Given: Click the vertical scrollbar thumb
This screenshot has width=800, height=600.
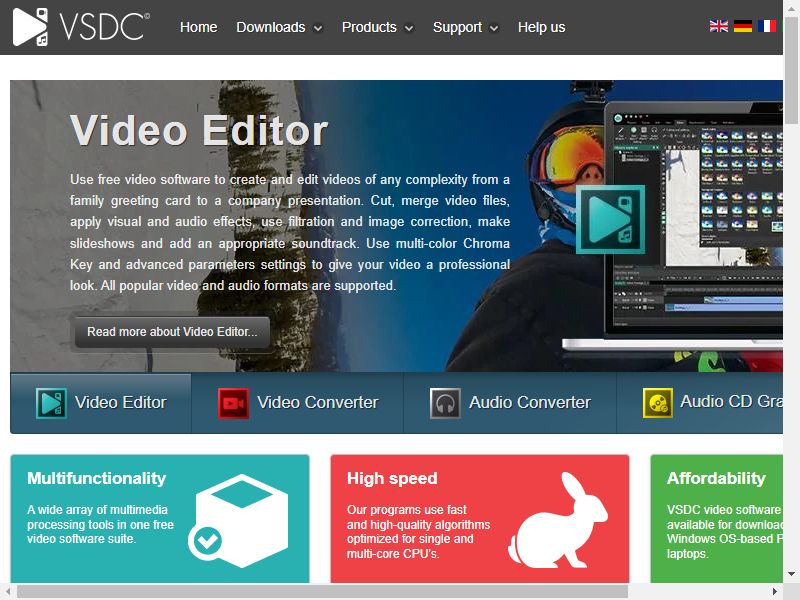Looking at the screenshot, I should coord(791,68).
